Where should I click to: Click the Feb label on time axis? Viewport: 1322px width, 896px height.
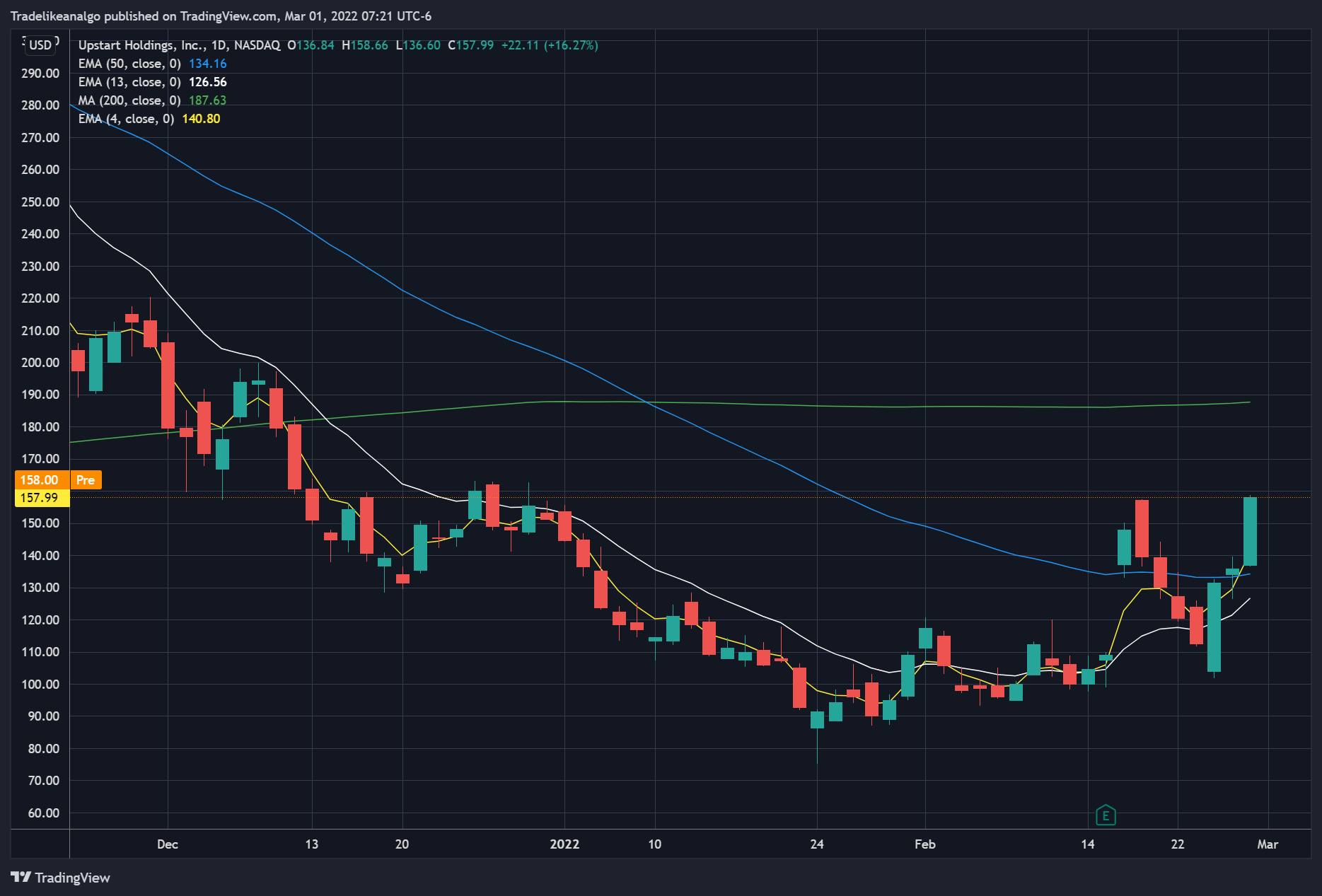925,844
